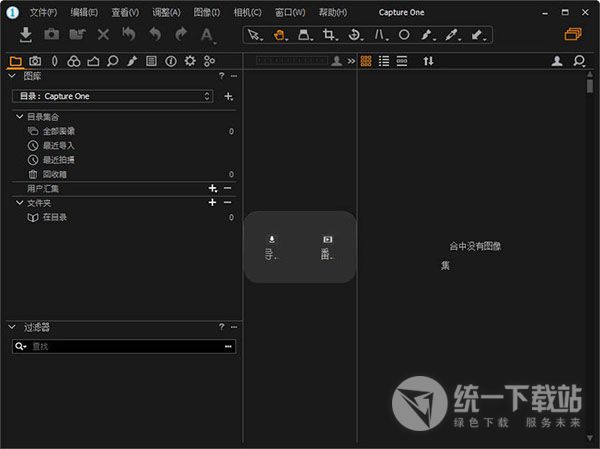The height and width of the screenshot is (449, 600).
Task: Select 全部图像 collection
Action: [x=58, y=131]
